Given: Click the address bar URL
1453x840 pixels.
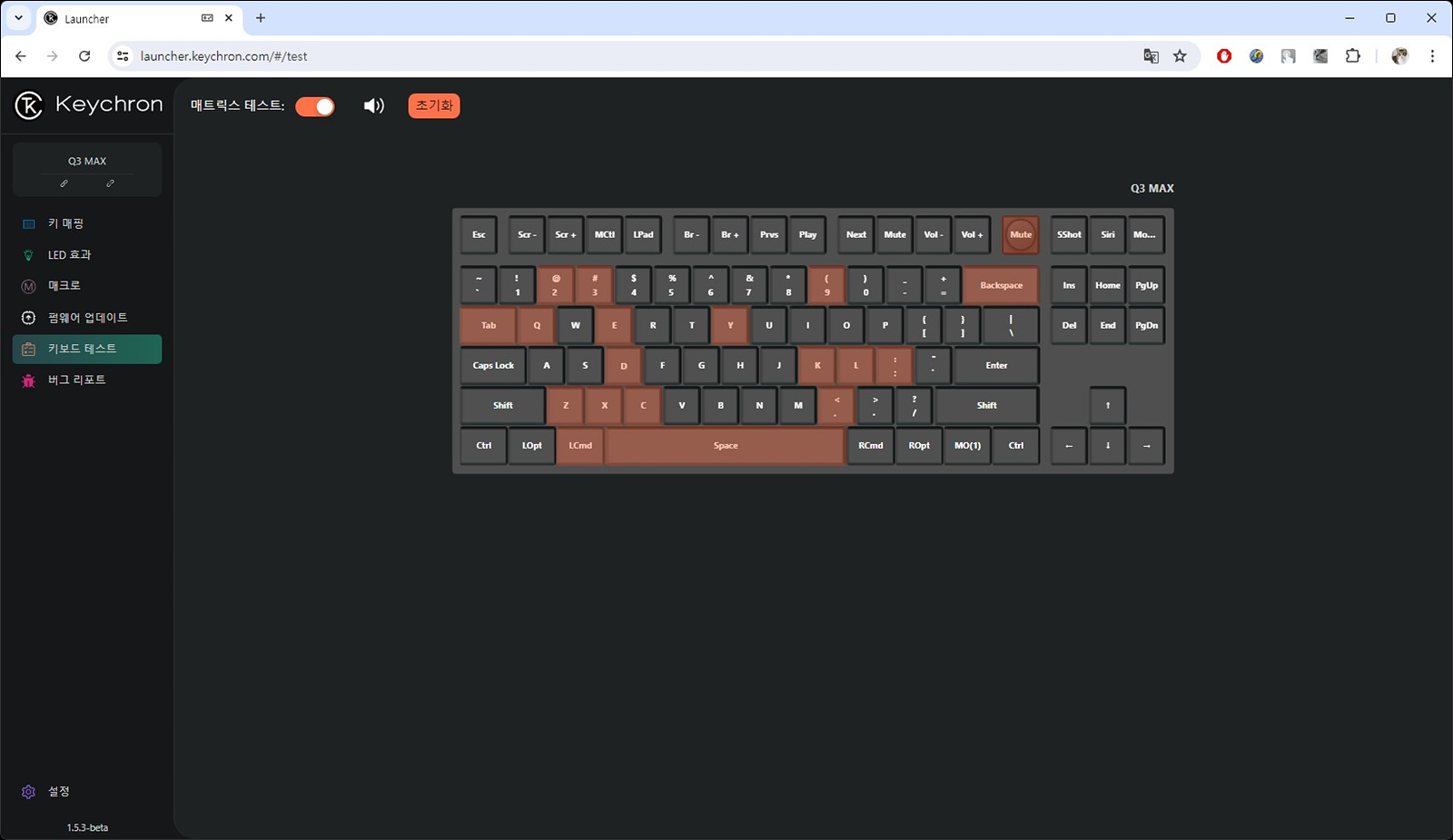Looking at the screenshot, I should (224, 56).
